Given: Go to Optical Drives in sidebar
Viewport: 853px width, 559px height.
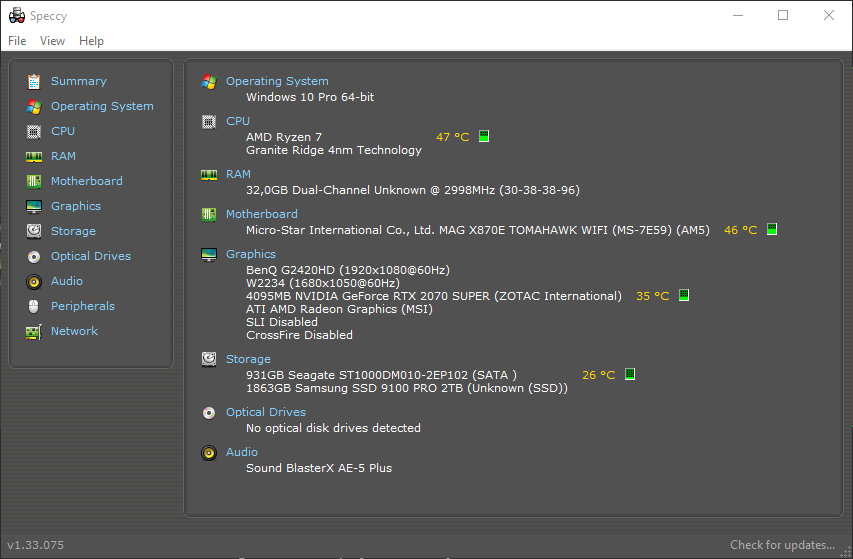Looking at the screenshot, I should (x=91, y=256).
